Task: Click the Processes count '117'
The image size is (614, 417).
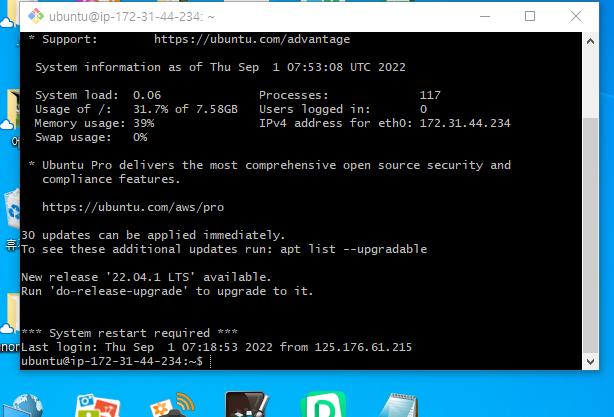Action: coord(430,95)
